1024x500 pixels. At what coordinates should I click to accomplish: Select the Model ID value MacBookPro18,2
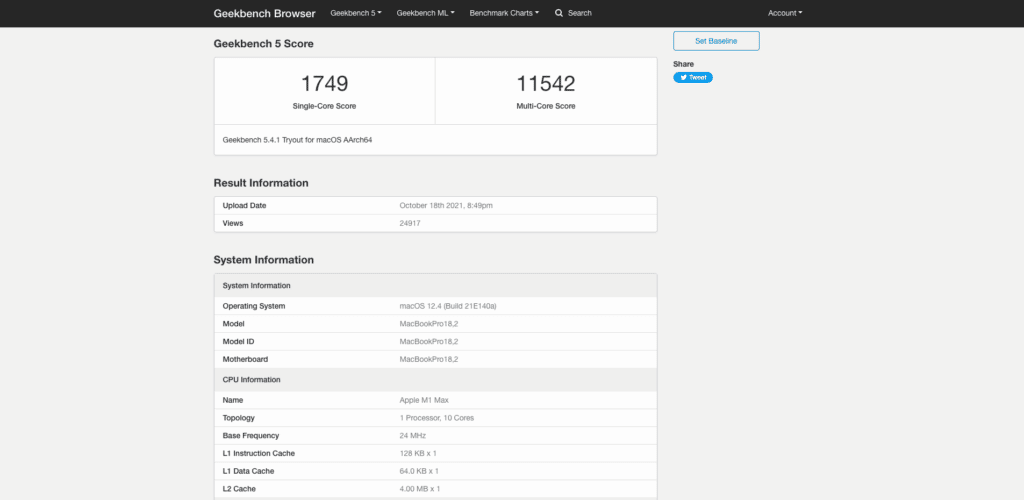[429, 341]
